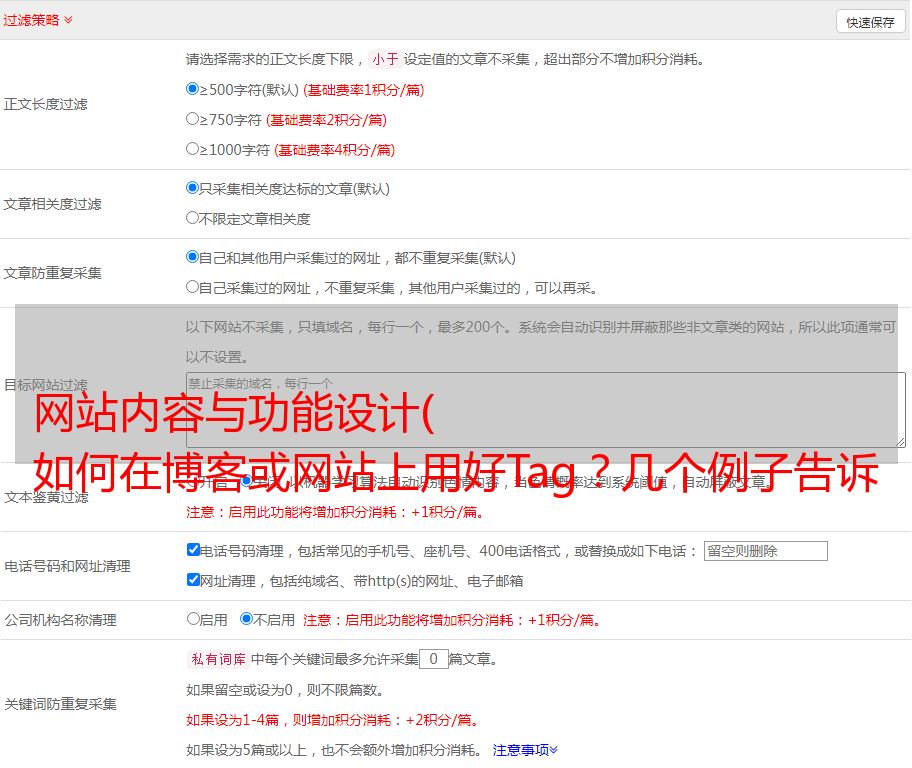Select 自己采集过的网址不重复采集 option
Image resolution: width=912 pixels, height=768 pixels.
pyautogui.click(x=192, y=286)
